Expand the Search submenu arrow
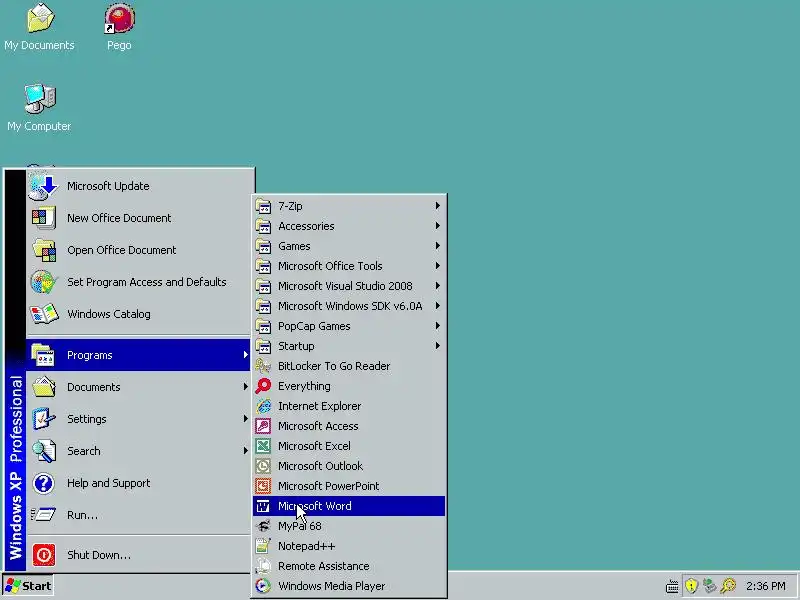Viewport: 800px width, 600px height. tap(245, 451)
